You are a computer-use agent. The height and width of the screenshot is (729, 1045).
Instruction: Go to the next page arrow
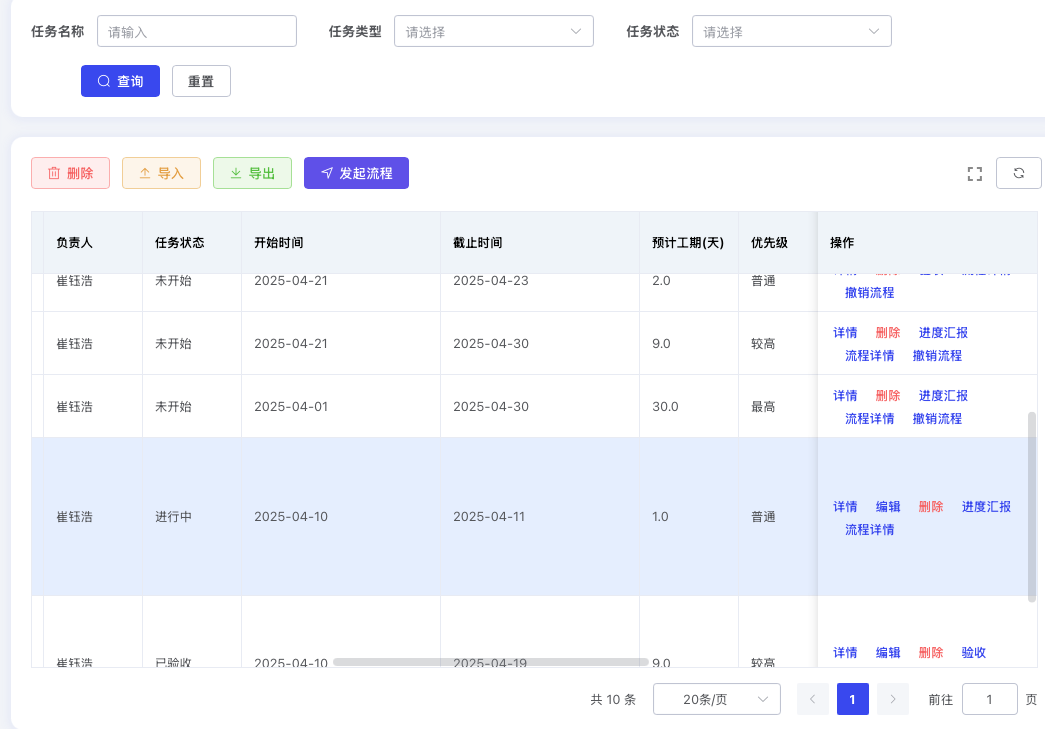(893, 699)
